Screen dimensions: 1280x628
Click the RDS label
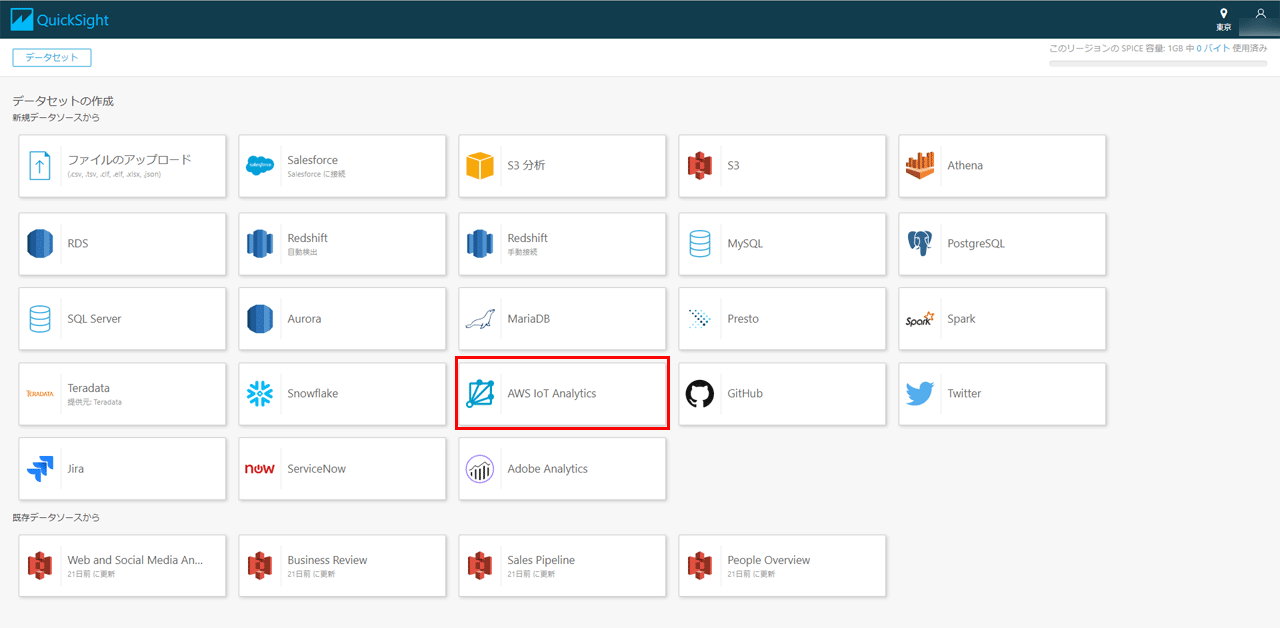pos(78,243)
